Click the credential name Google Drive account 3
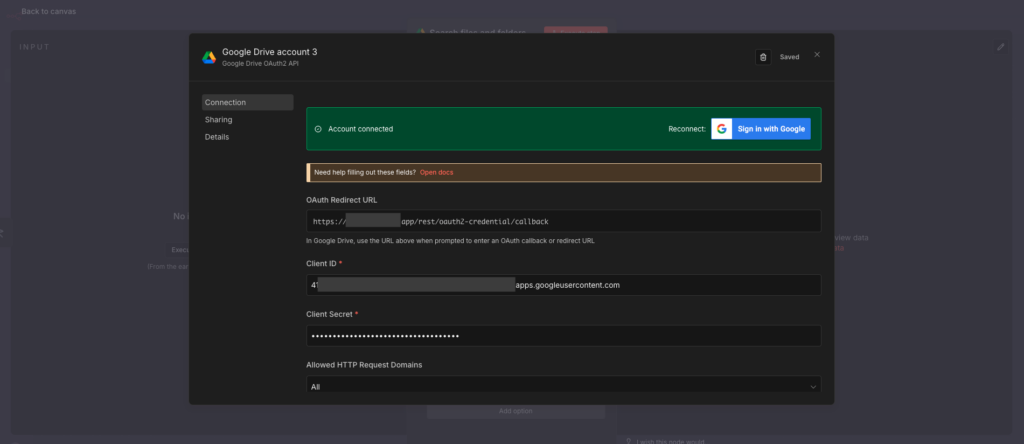 [269, 51]
